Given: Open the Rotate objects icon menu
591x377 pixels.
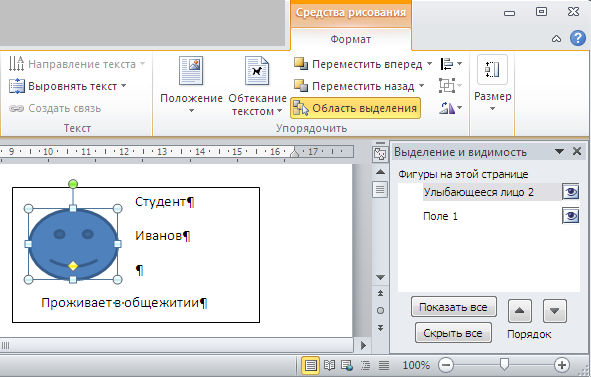Looking at the screenshot, I should point(451,109).
